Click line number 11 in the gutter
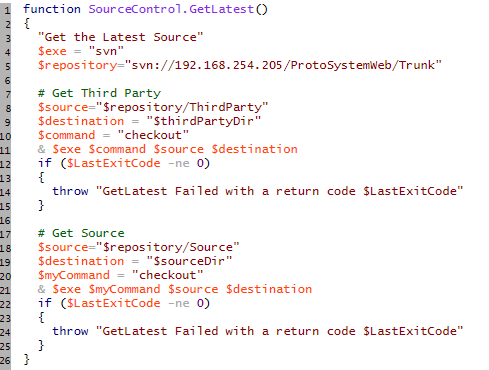The image size is (489, 370). [x=5, y=150]
